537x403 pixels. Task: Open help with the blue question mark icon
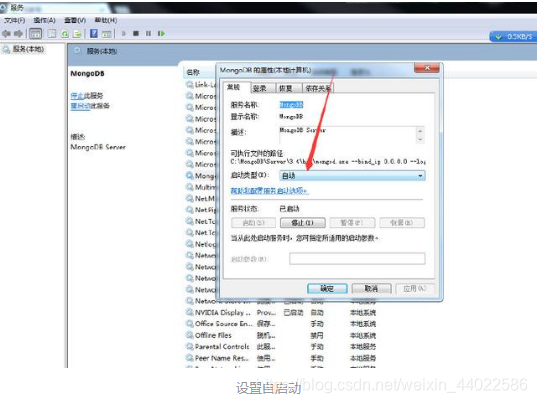coord(93,33)
